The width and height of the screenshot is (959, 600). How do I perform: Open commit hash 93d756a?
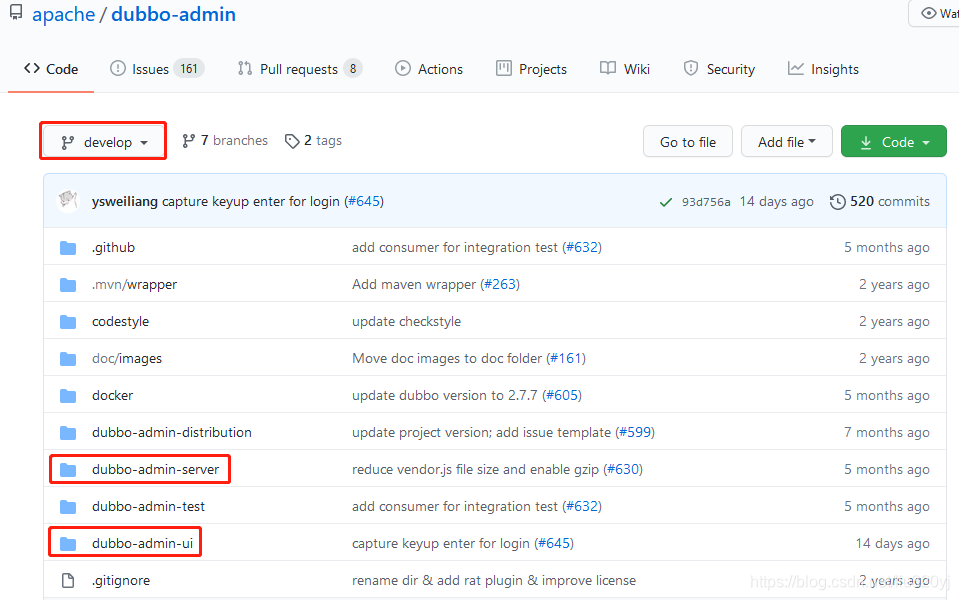706,202
